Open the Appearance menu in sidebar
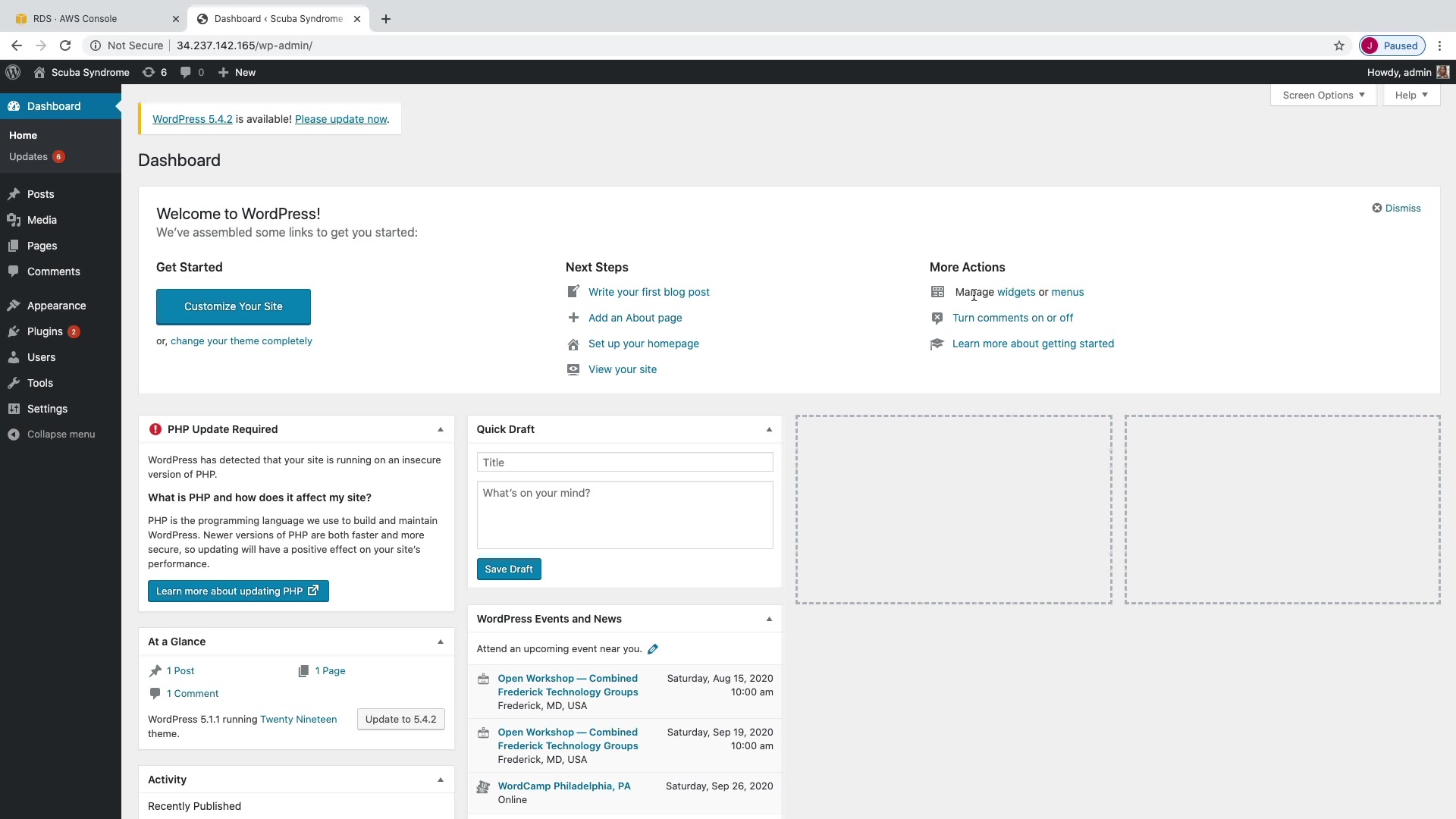 point(56,306)
